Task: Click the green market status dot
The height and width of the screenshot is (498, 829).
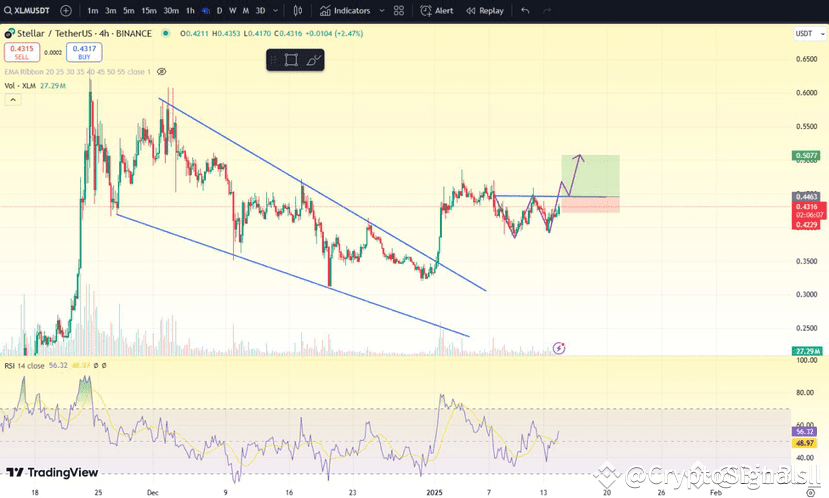Action: click(x=165, y=33)
